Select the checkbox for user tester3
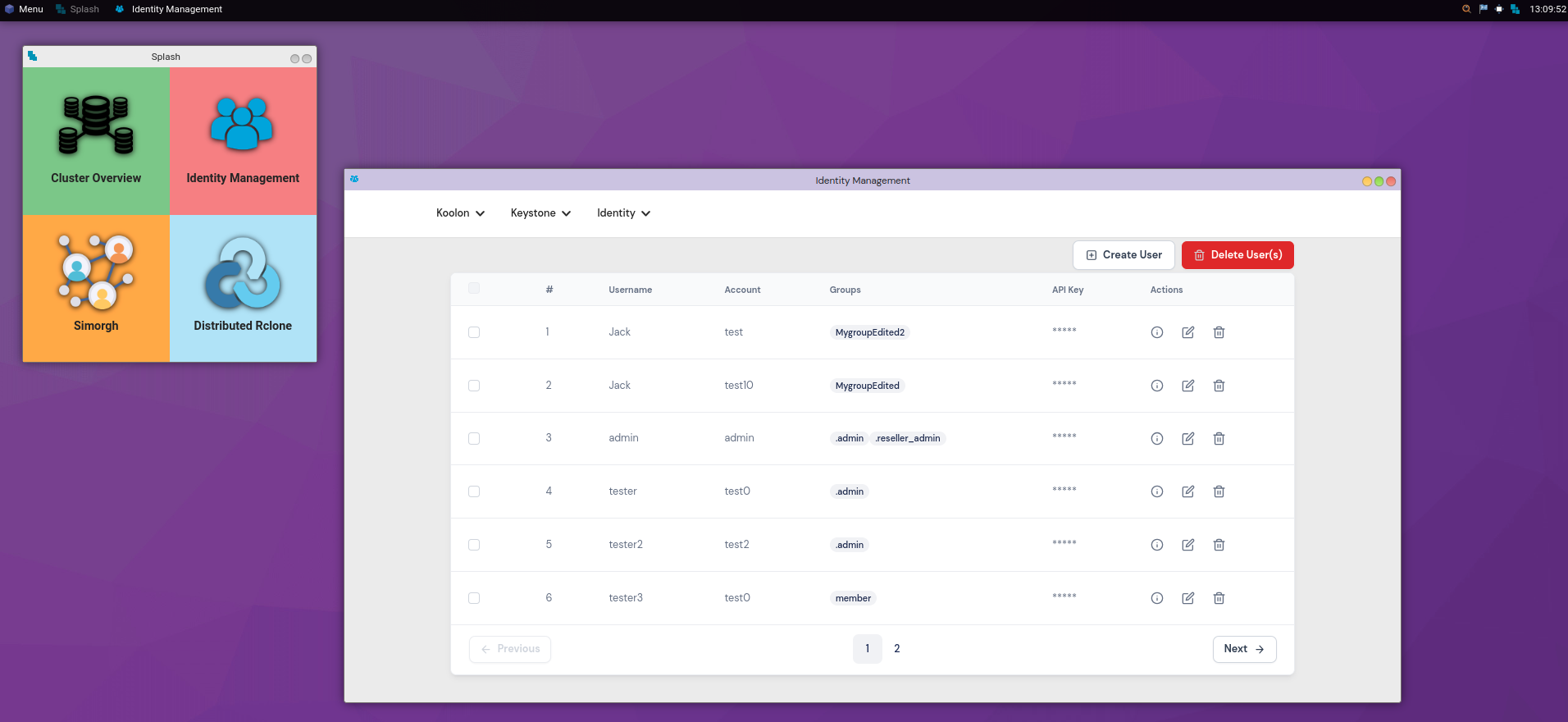1568x722 pixels. click(474, 598)
